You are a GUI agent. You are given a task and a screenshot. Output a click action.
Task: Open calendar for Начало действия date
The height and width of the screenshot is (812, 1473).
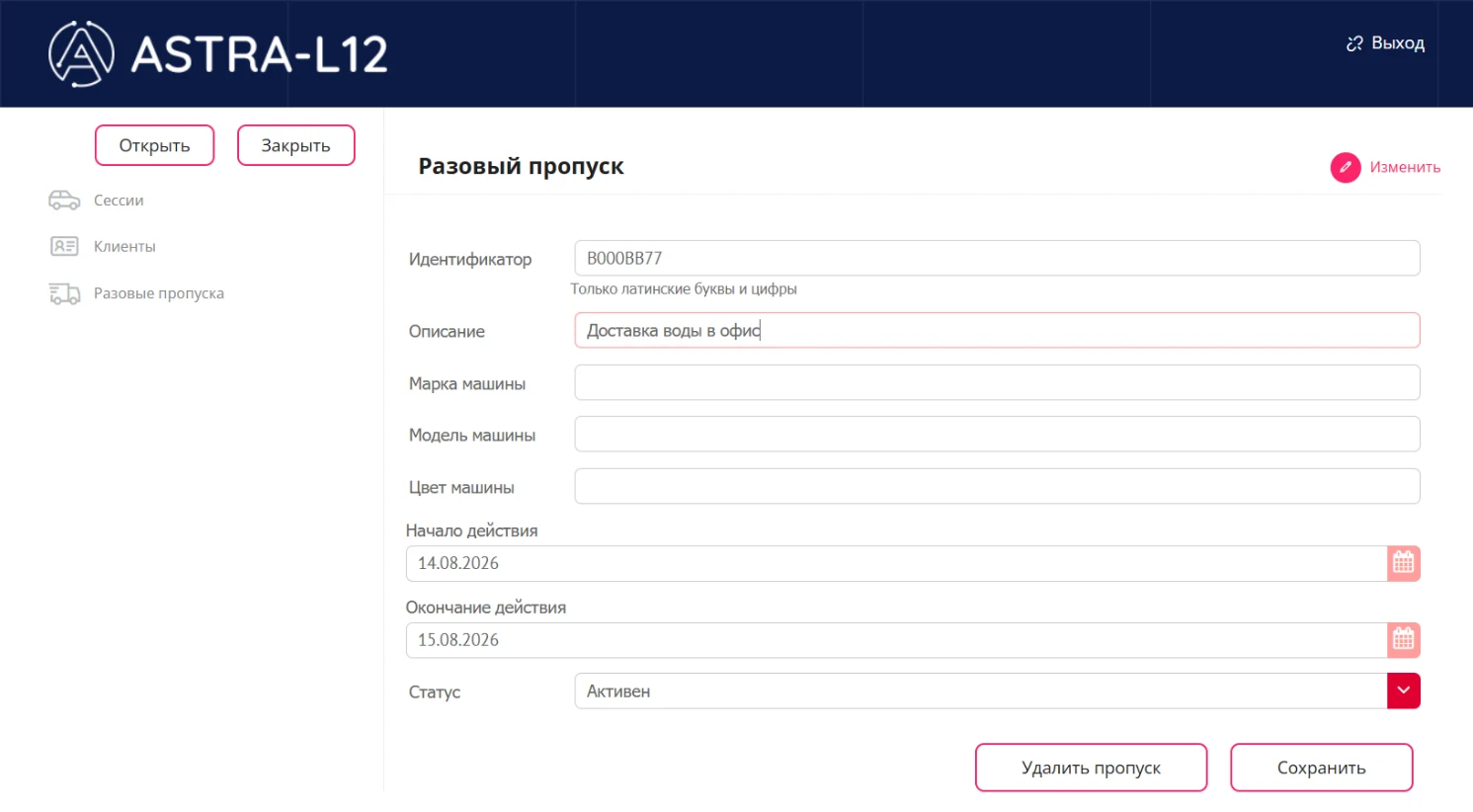click(1404, 563)
